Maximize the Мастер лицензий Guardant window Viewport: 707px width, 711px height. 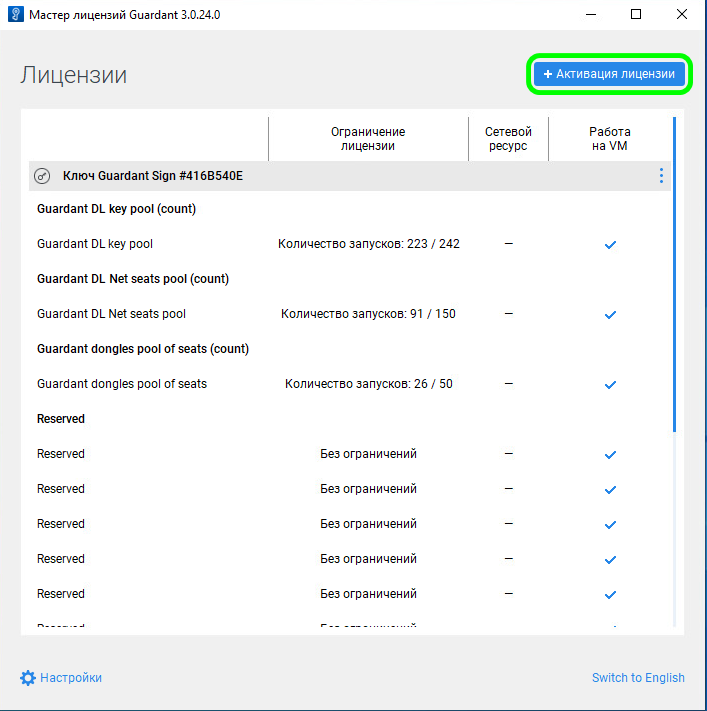[x=636, y=15]
